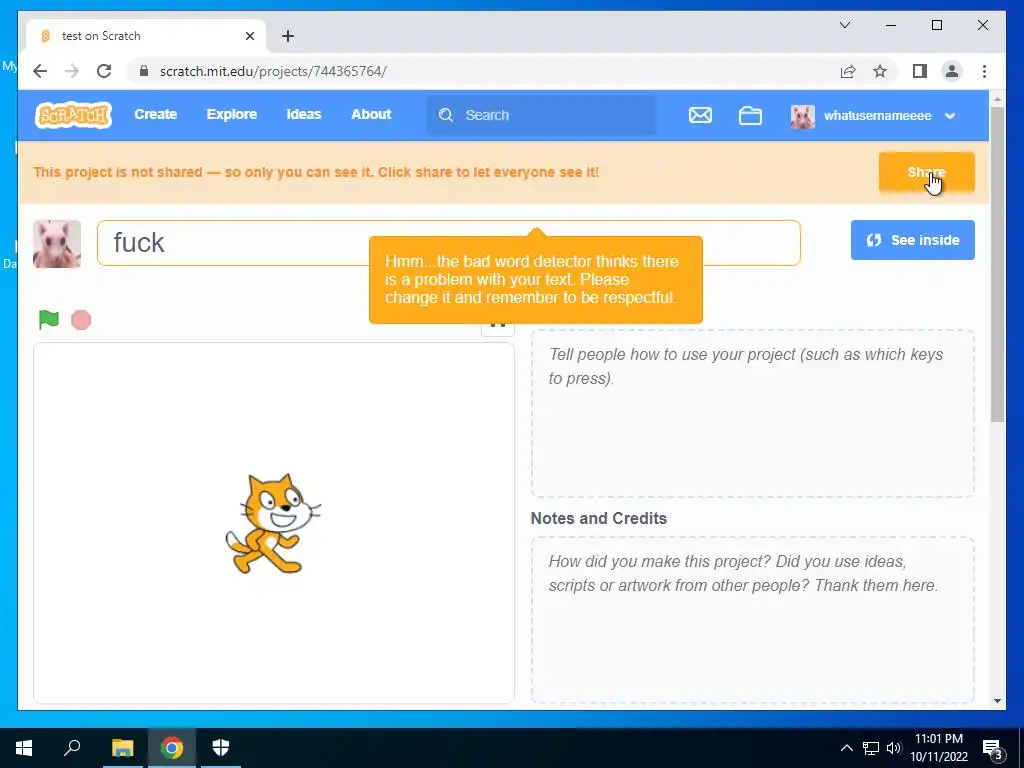Click the scrollbar down arrow
The image size is (1024, 768).
997,701
